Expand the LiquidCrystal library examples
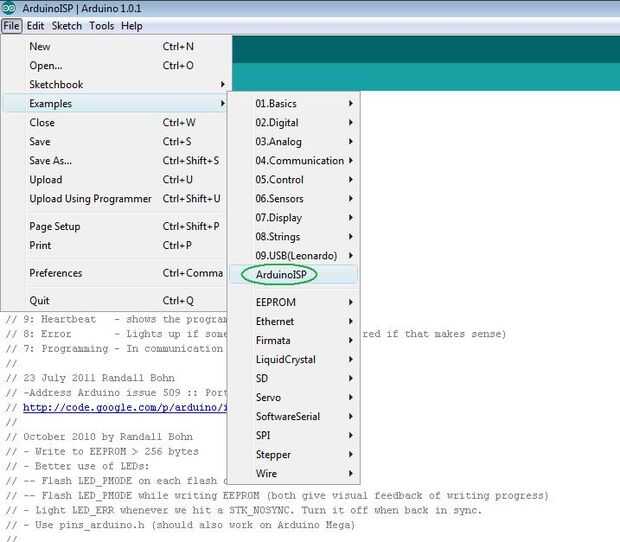Viewport: 620px width, 542px height. pyautogui.click(x=294, y=359)
